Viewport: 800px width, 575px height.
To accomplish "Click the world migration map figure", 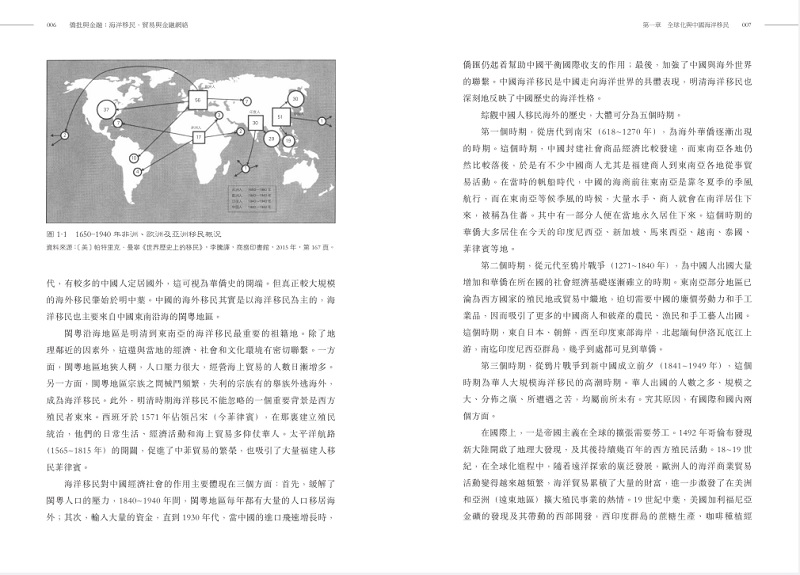I will (191, 141).
